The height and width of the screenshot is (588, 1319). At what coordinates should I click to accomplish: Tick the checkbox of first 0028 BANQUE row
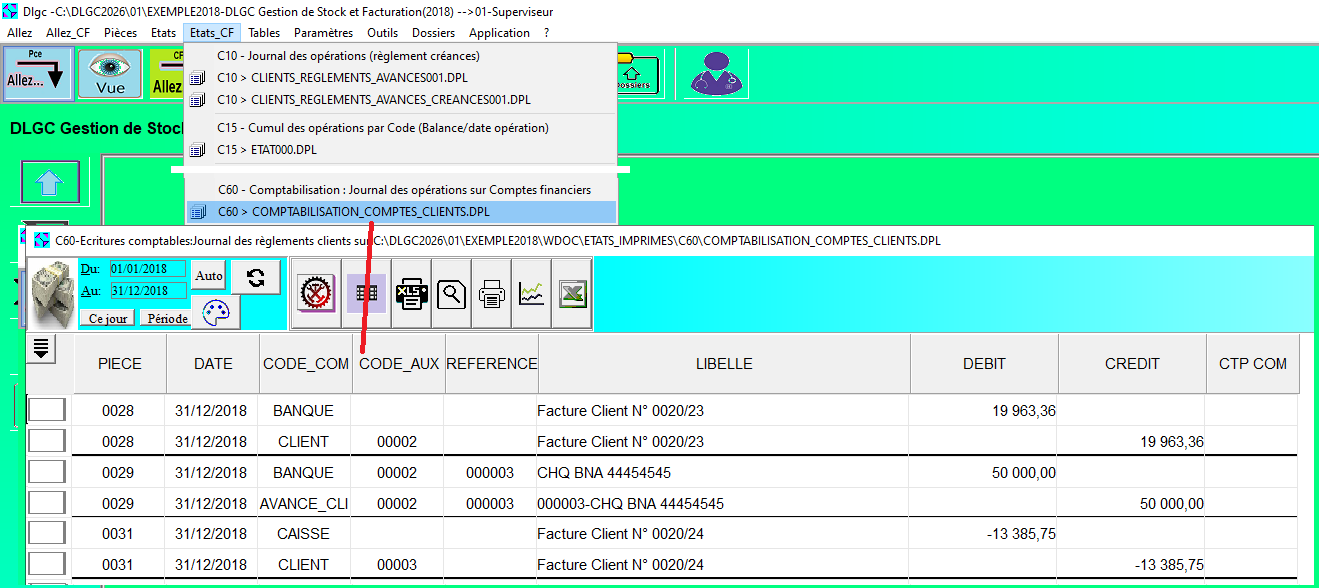coord(47,410)
